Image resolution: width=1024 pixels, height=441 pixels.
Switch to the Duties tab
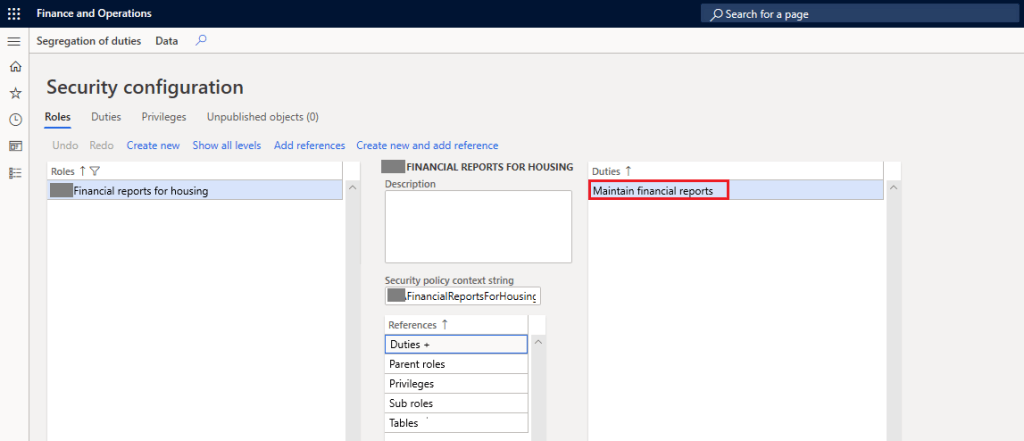106,117
